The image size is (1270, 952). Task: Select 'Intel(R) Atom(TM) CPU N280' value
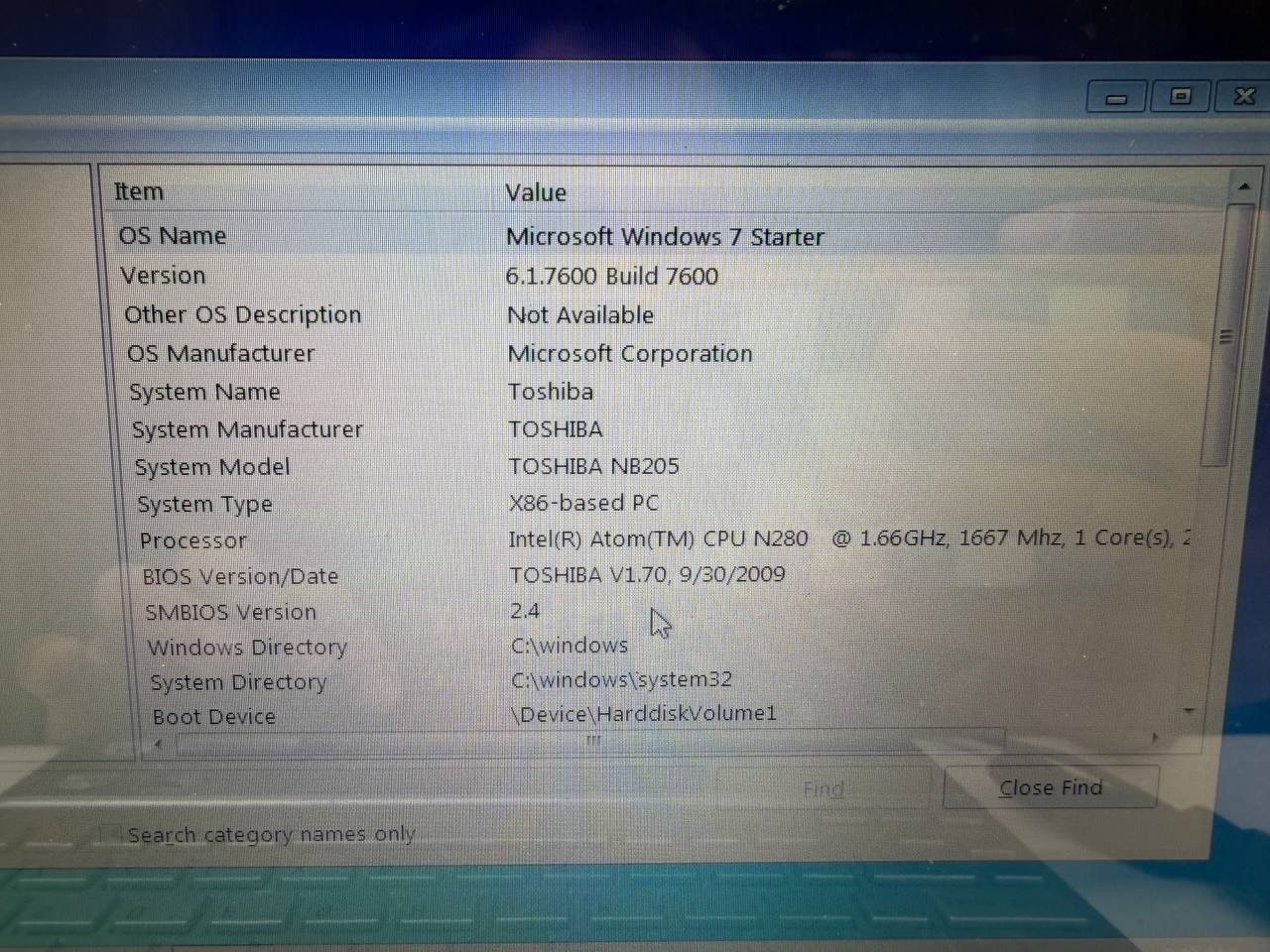click(659, 538)
